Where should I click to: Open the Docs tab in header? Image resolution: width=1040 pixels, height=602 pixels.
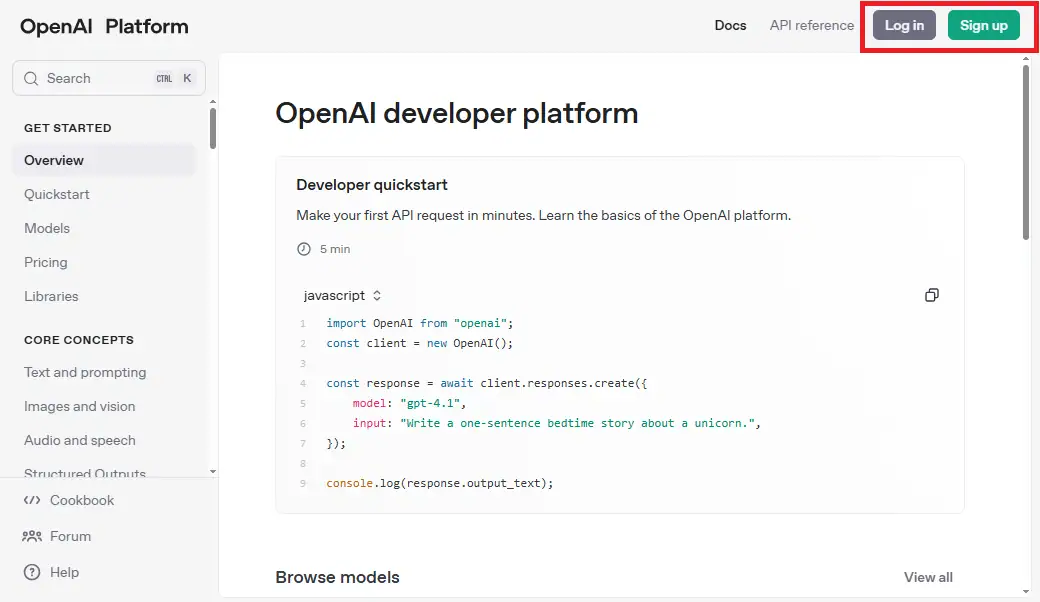tap(730, 25)
